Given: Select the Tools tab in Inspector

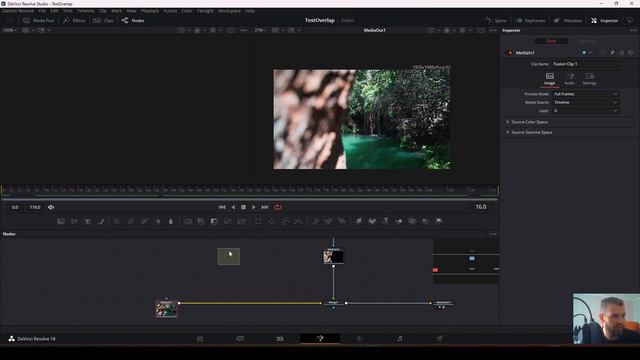Looking at the screenshot, I should [551, 41].
